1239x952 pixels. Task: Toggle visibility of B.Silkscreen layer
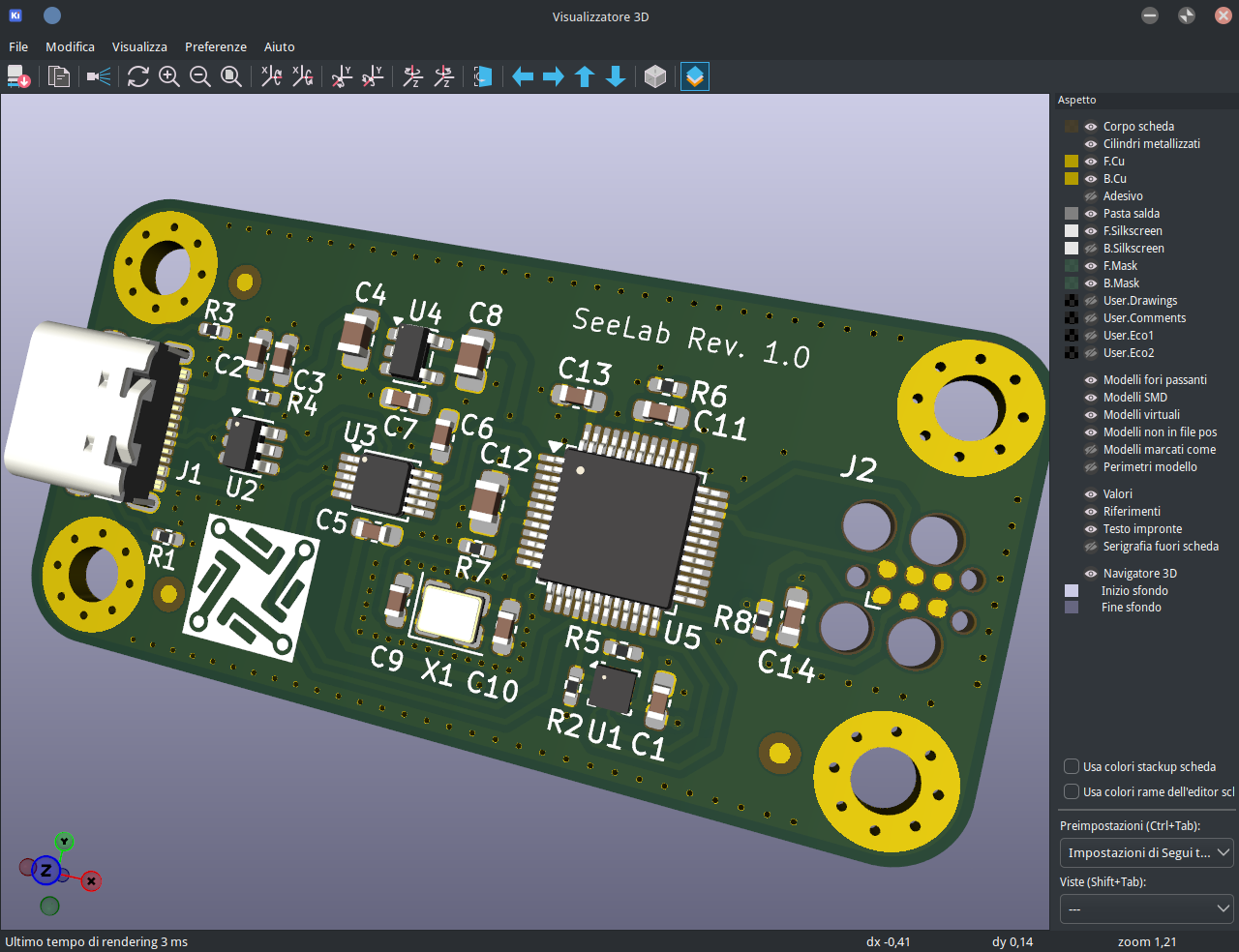(1091, 249)
